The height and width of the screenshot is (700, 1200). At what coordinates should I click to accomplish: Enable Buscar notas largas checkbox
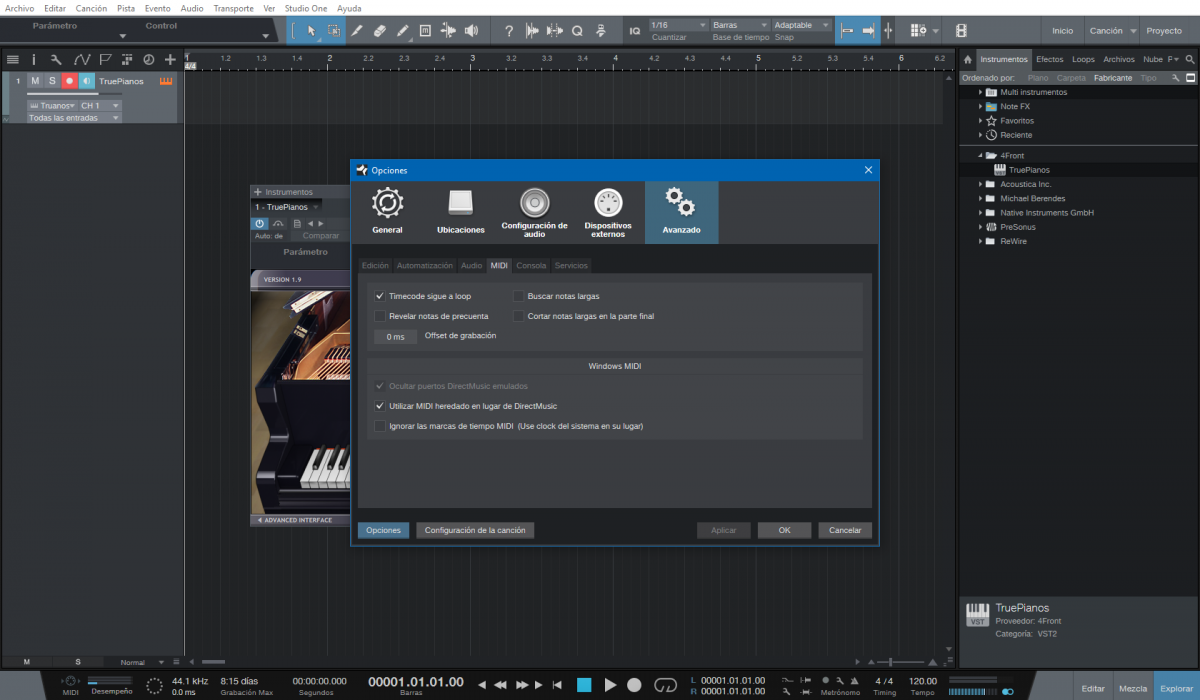[519, 296]
